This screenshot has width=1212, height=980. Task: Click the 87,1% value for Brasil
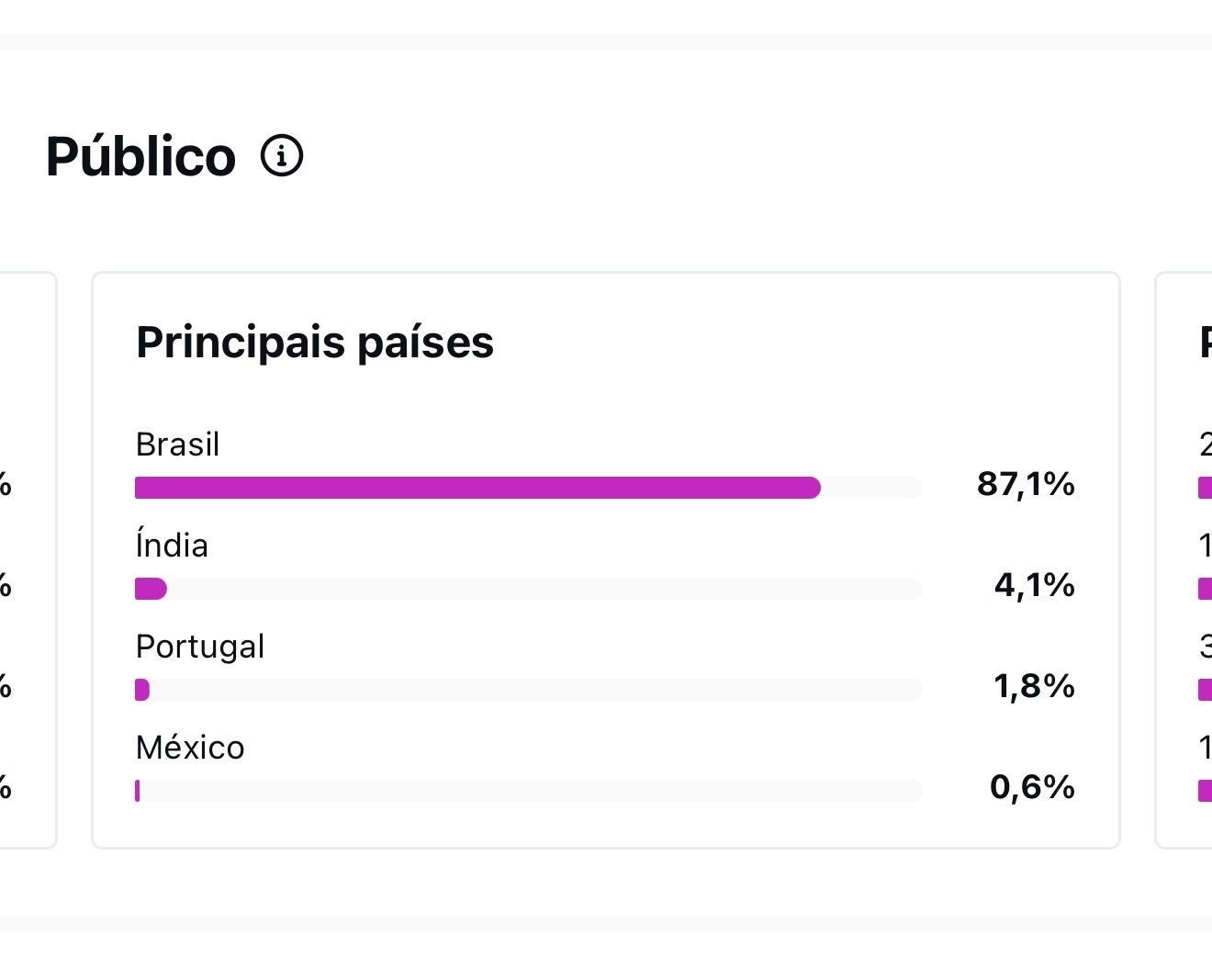click(x=1025, y=483)
